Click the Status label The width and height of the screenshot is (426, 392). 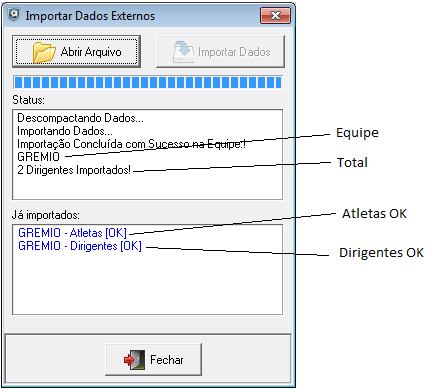pos(28,100)
